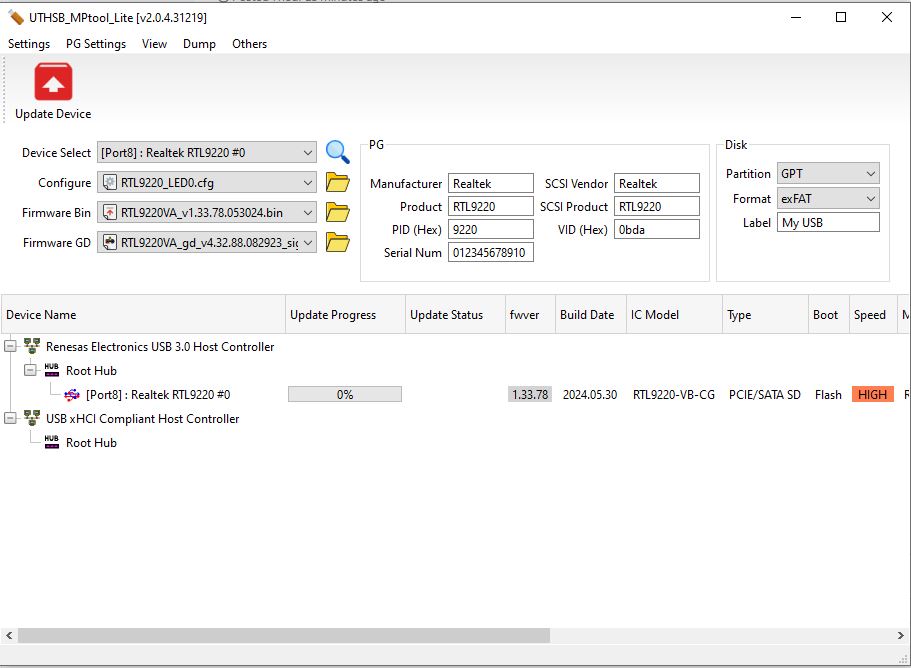Select Root Hub under Renesas controller
The image size is (911, 668).
(91, 371)
